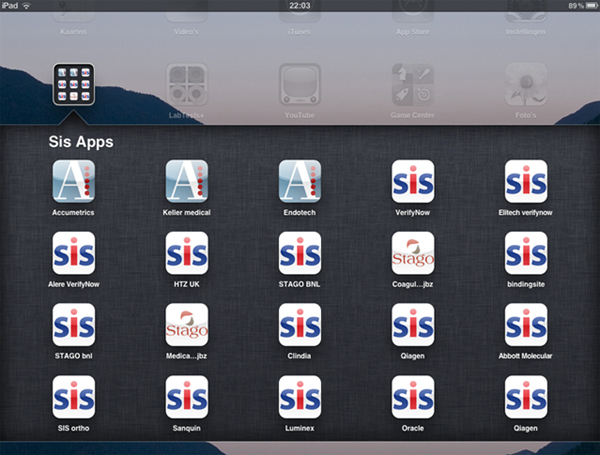Viewport: 600px width, 455px height.
Task: Open the bindingsite app
Action: (x=526, y=253)
